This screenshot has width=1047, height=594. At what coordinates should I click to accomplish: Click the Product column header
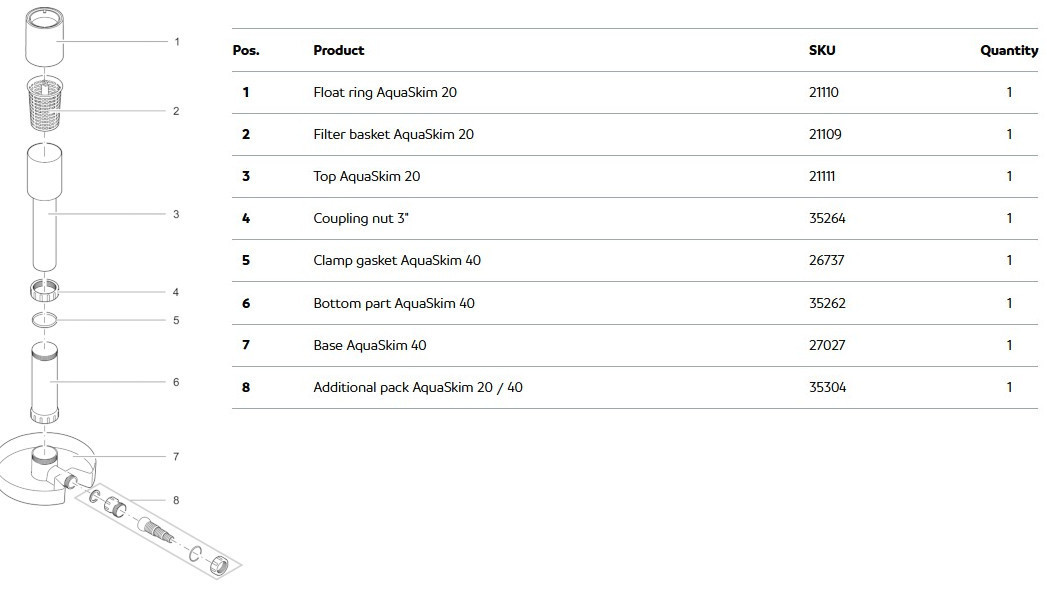338,50
